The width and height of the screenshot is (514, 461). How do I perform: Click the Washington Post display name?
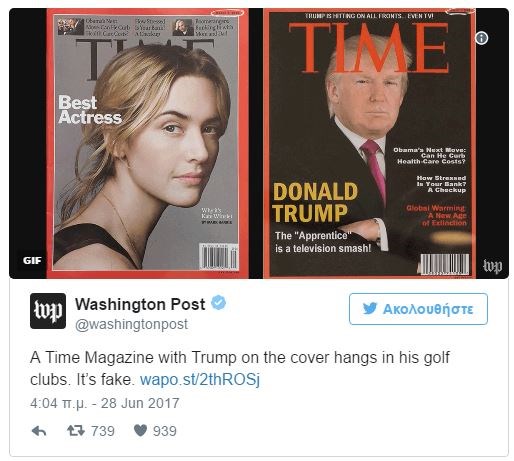point(140,304)
